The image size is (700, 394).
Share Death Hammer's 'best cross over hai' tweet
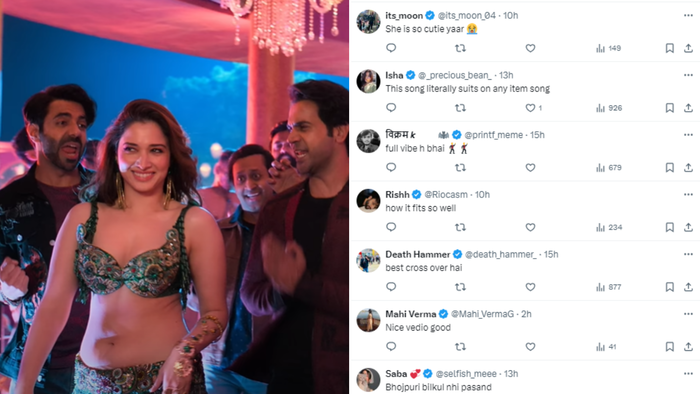coord(688,287)
